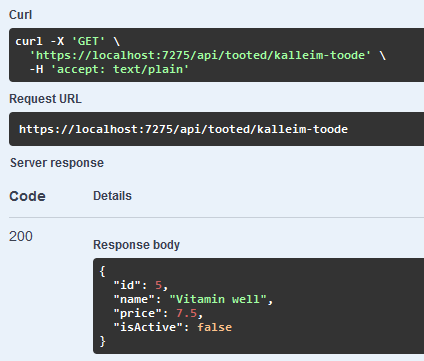
Task: Click the Curl section label
Action: 20,15
